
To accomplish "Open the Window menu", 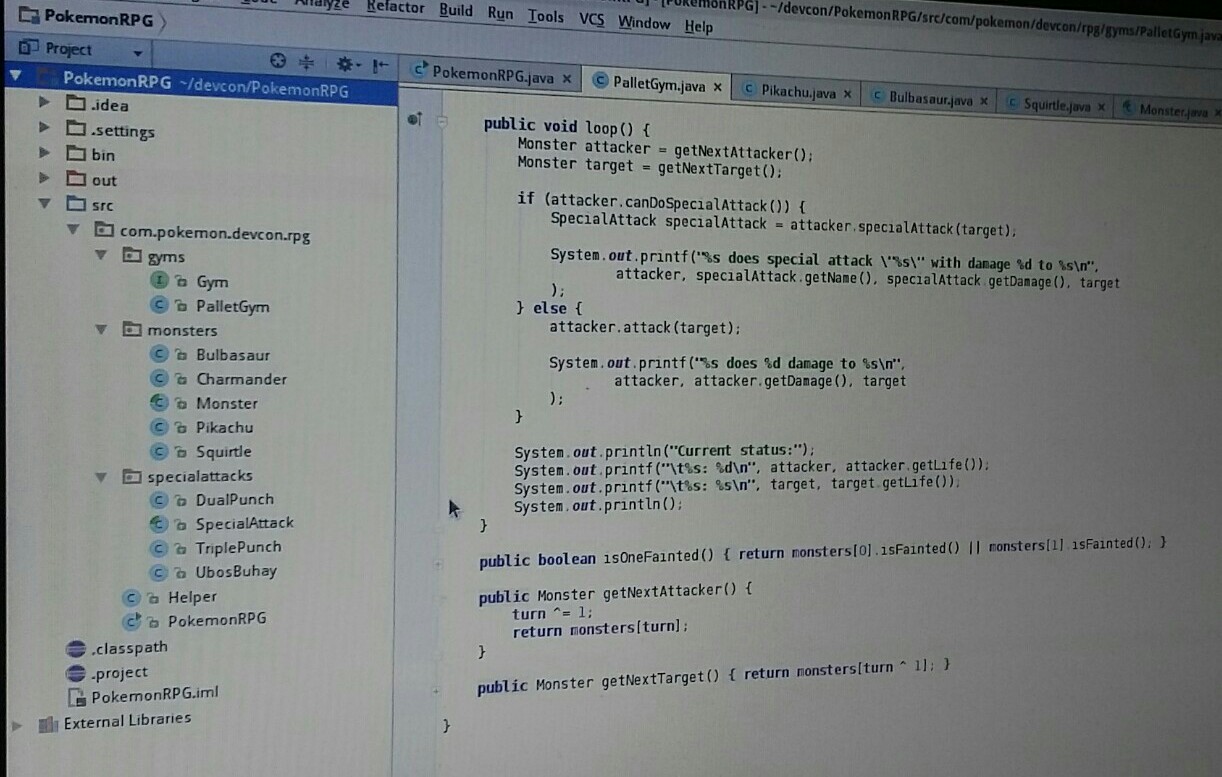I will click(x=644, y=23).
